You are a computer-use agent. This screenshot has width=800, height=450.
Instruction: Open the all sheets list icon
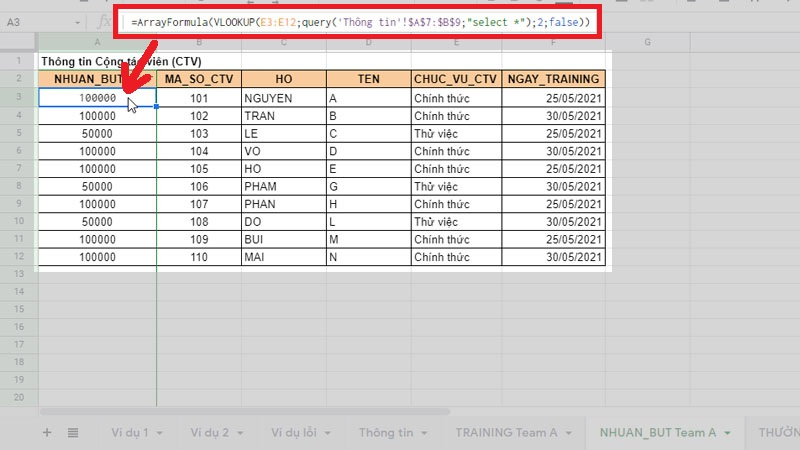(x=73, y=433)
